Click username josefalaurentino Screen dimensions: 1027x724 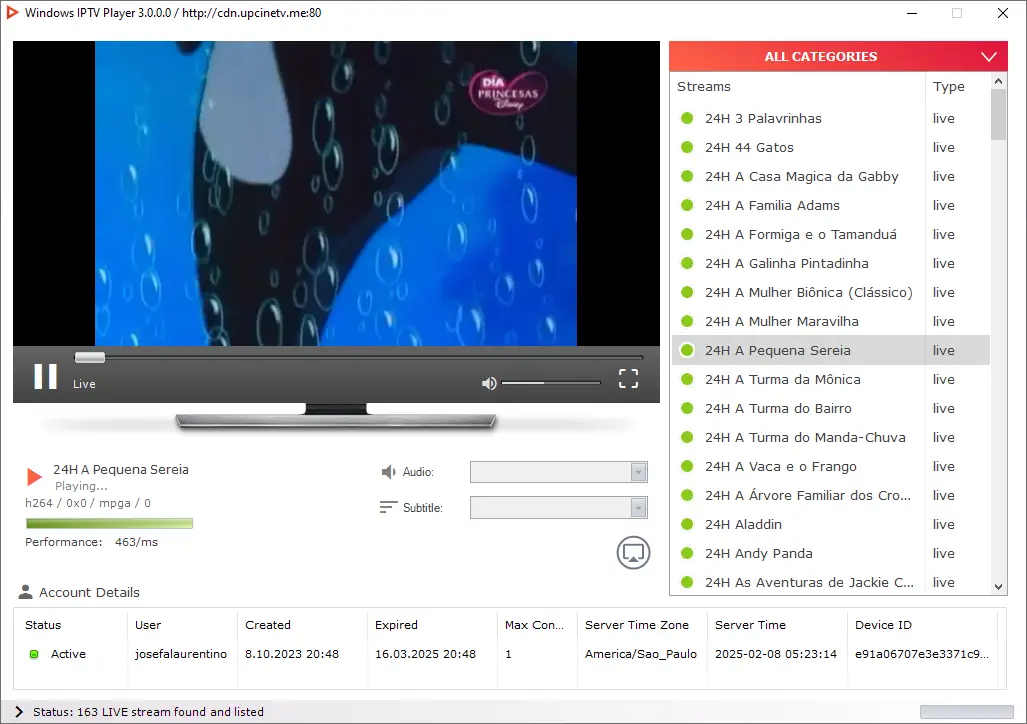click(181, 654)
